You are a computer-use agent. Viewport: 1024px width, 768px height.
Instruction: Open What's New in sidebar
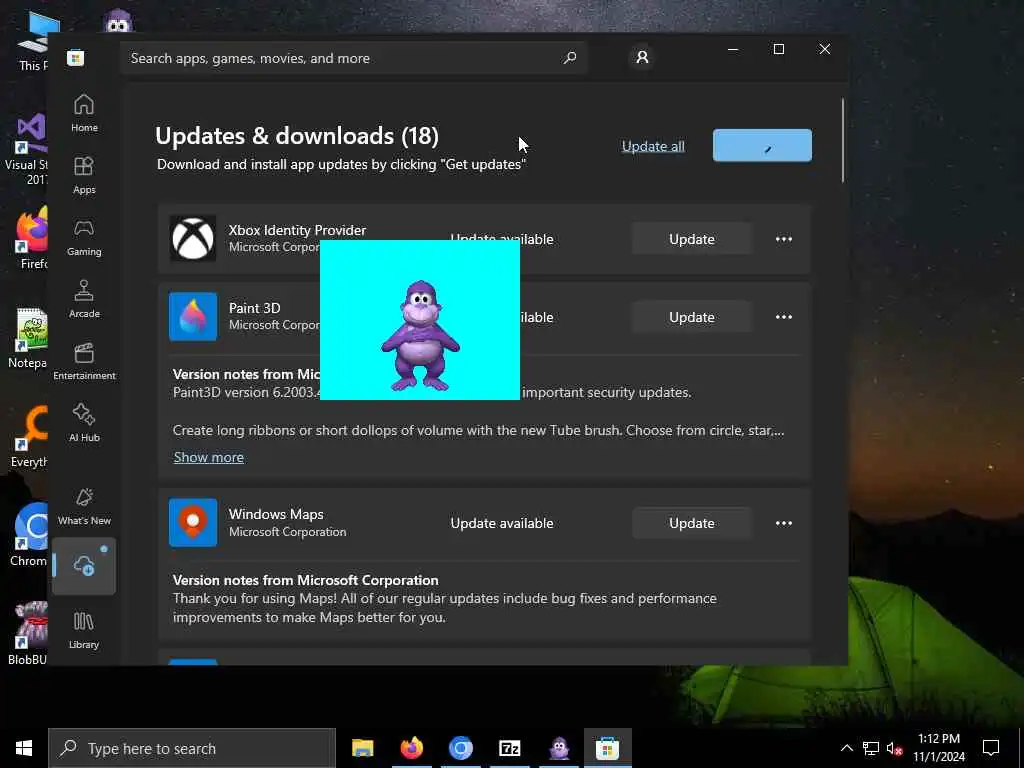[84, 507]
